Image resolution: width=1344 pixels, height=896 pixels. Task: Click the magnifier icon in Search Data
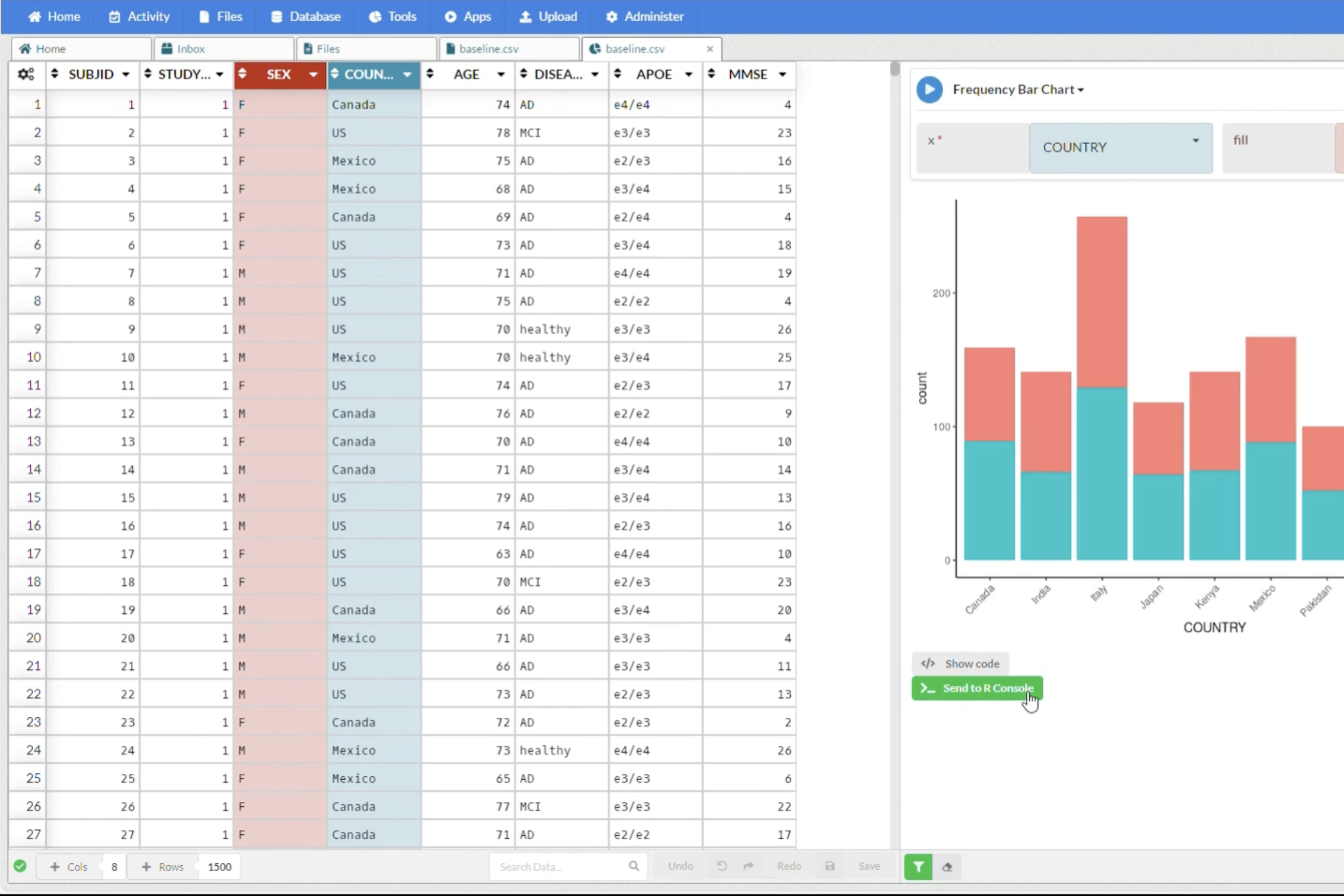tap(633, 866)
